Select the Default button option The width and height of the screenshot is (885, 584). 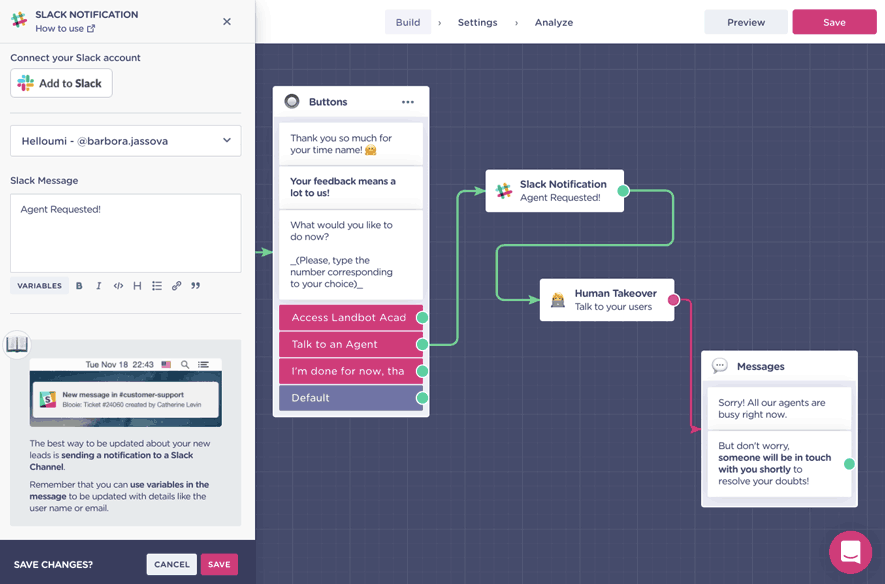pyautogui.click(x=351, y=398)
